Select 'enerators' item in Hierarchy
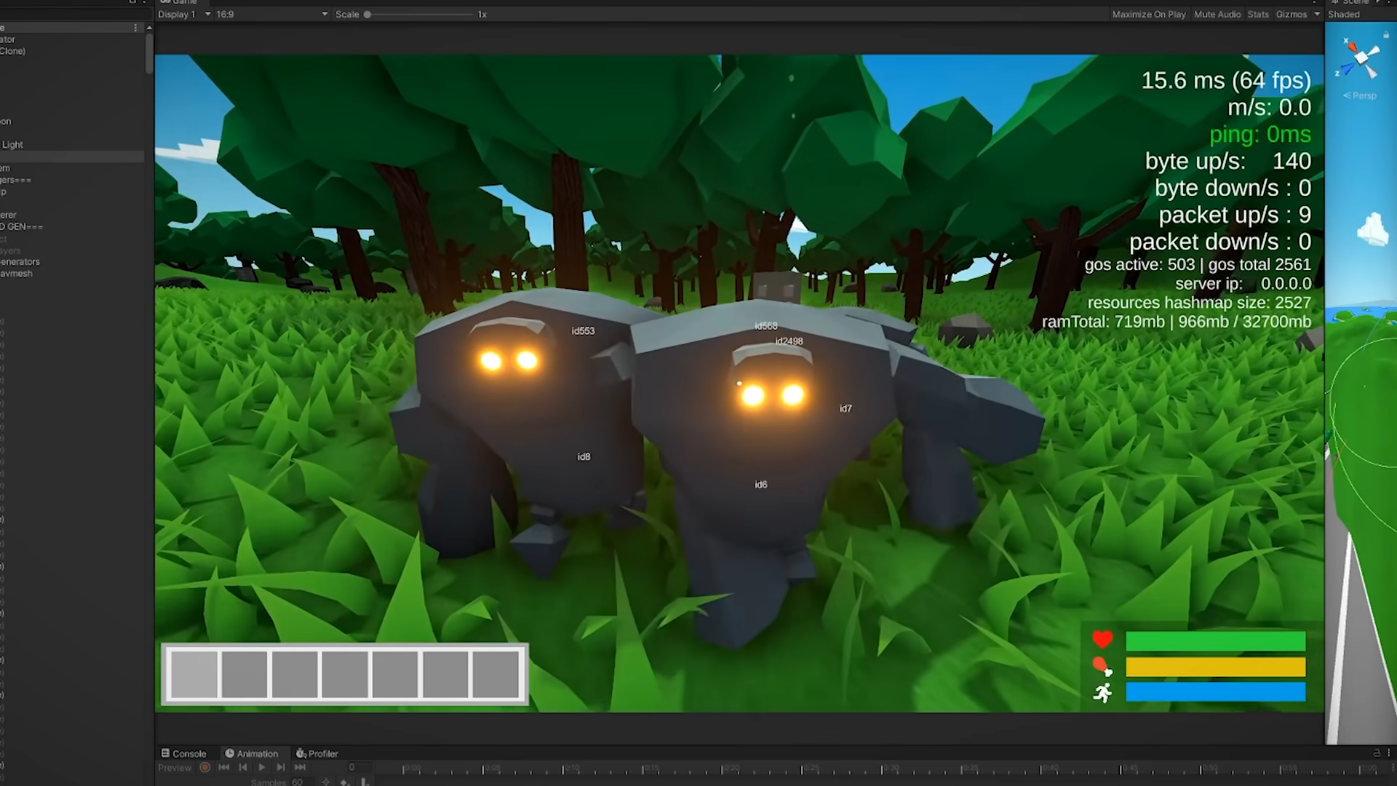Image resolution: width=1397 pixels, height=786 pixels. [x=20, y=262]
